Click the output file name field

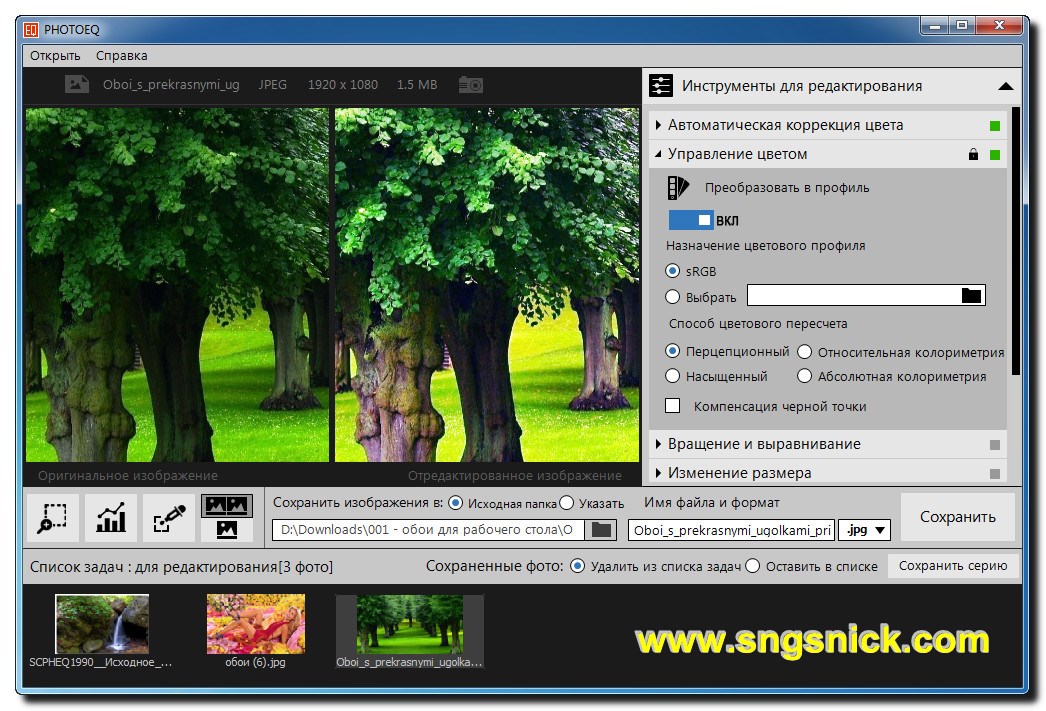coord(731,530)
